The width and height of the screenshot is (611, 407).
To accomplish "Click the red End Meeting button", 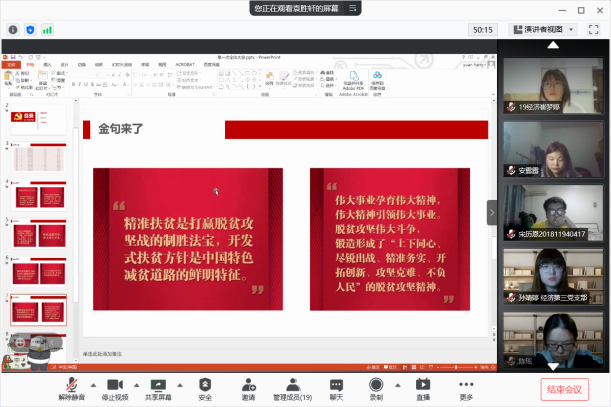I will point(565,389).
